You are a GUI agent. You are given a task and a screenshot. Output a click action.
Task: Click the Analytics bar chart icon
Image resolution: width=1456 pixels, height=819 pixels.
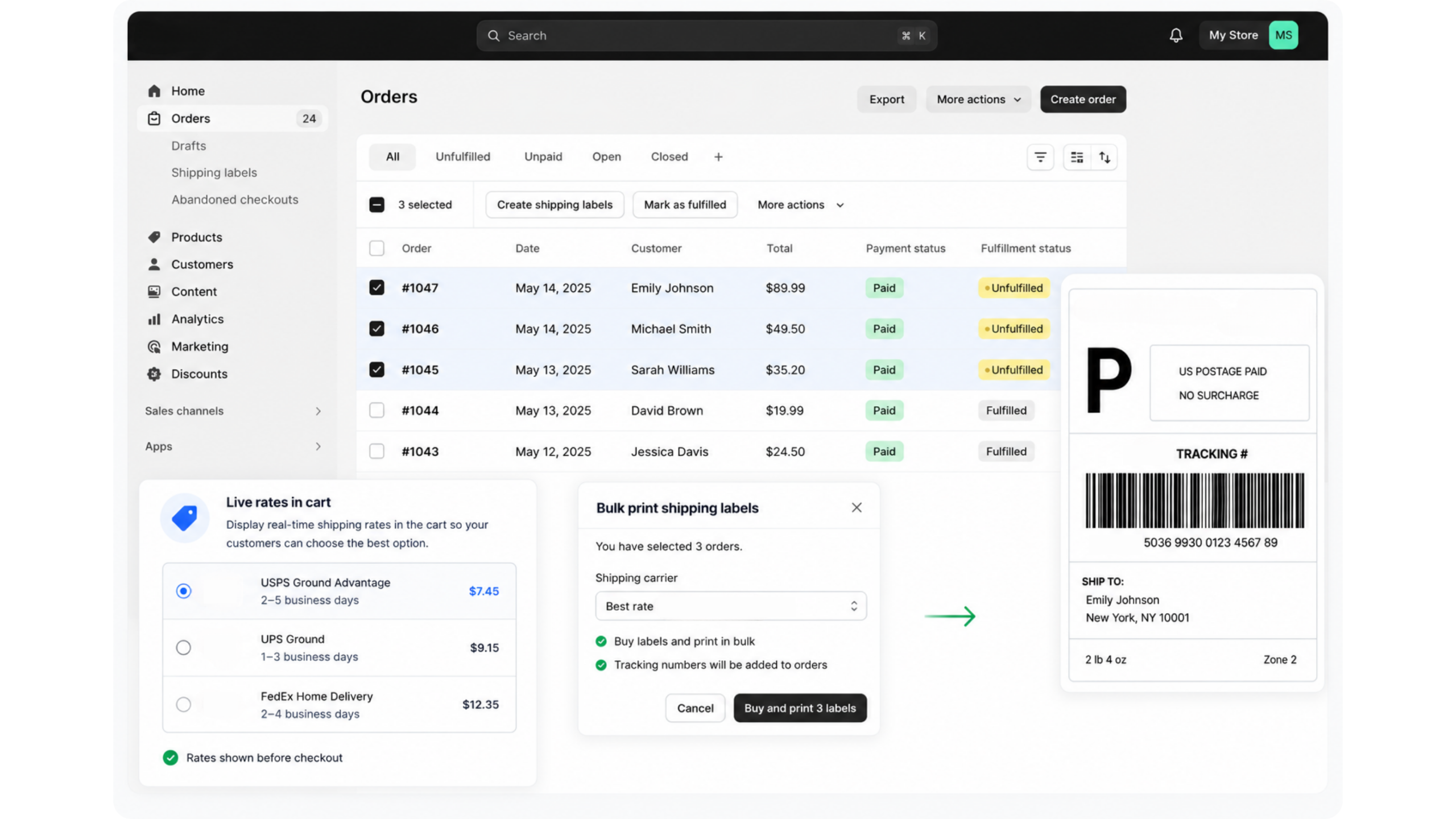coord(154,319)
